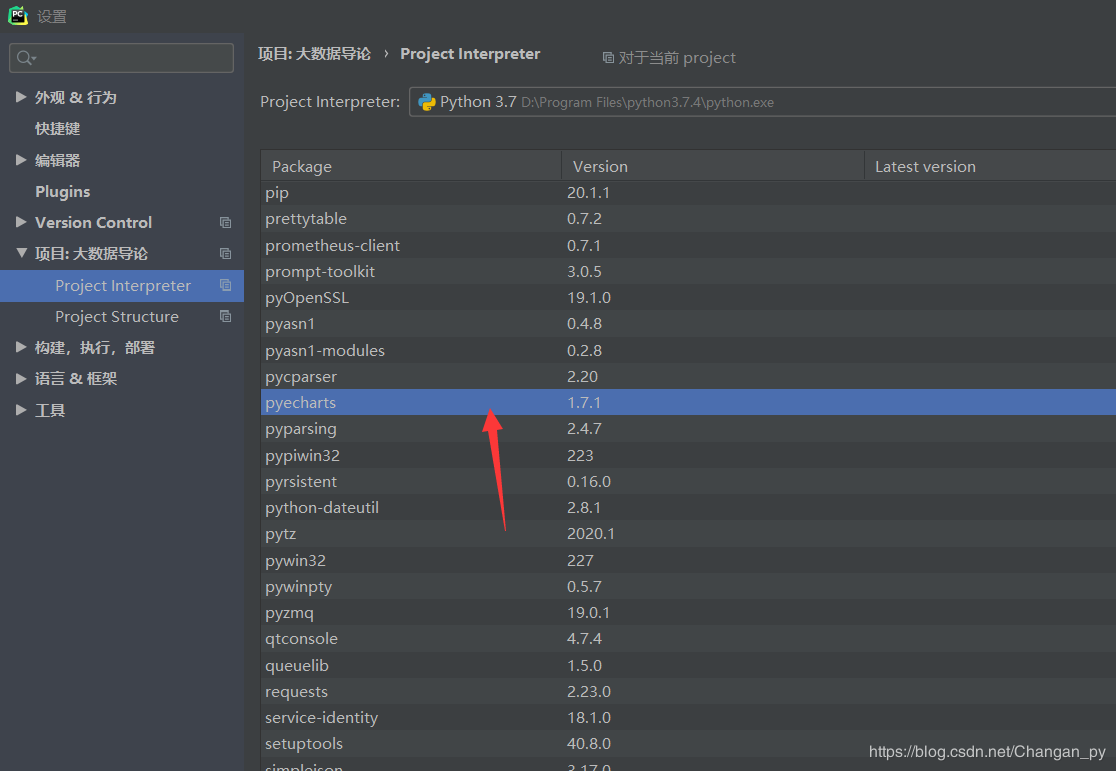Click the copy icon beside Project Interpreter
This screenshot has height=771, width=1116.
click(226, 285)
